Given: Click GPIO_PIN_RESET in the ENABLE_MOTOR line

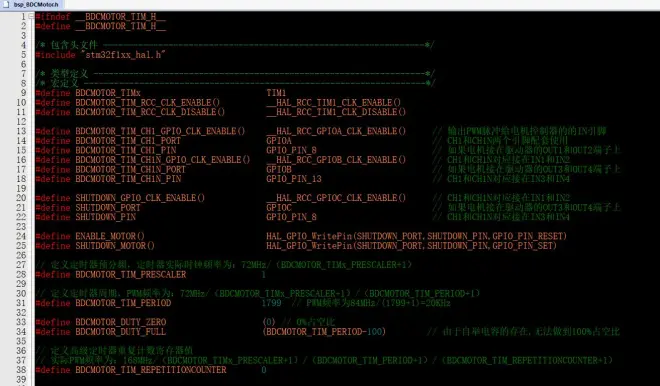Looking at the screenshot, I should pyautogui.click(x=527, y=237).
